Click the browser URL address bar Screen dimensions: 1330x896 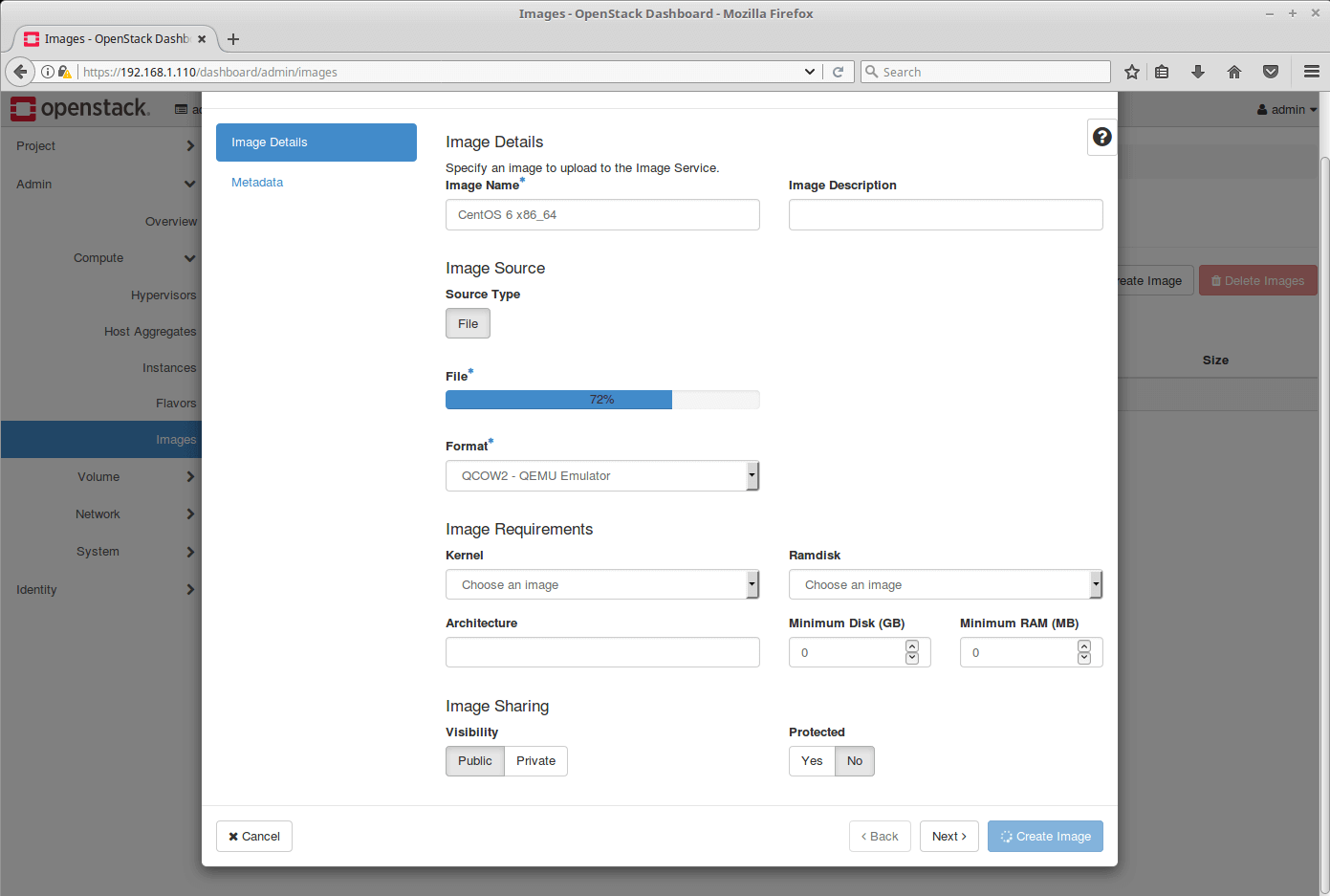[440, 72]
